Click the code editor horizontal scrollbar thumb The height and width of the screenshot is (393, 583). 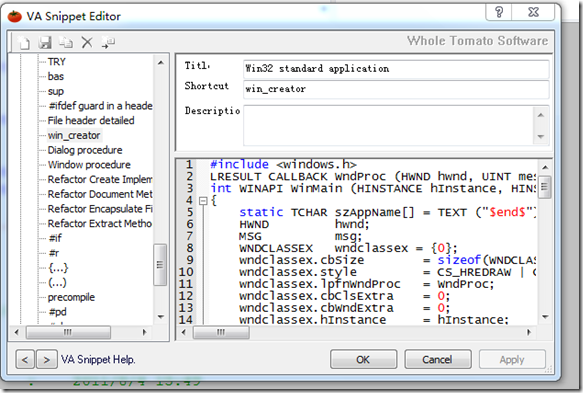(221, 332)
